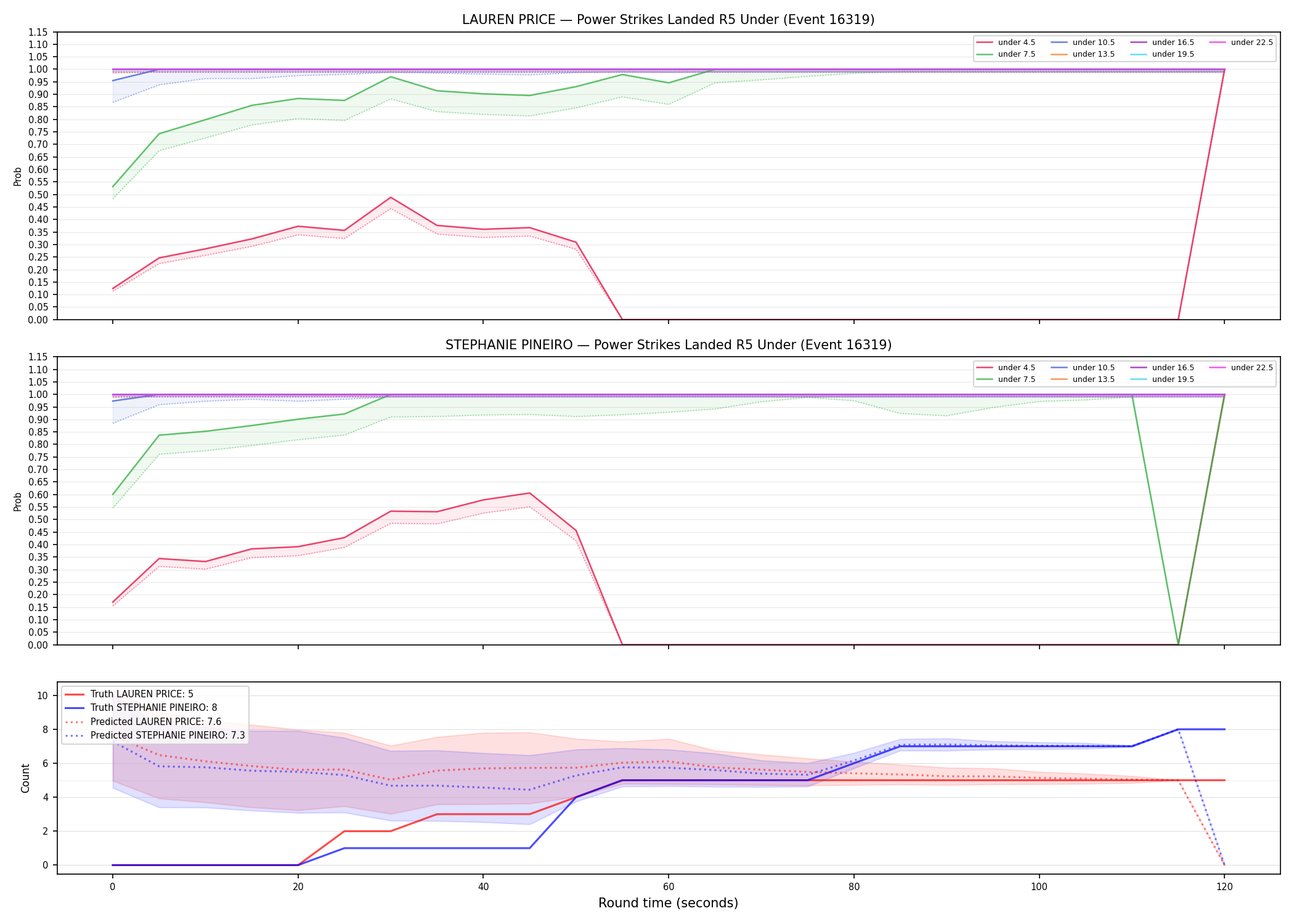Click the '20' tick on the round time axis

298,887
